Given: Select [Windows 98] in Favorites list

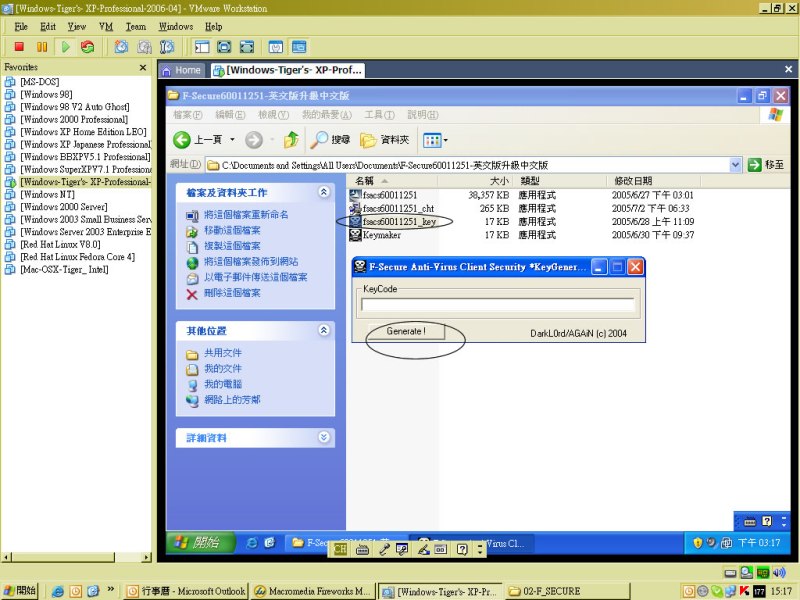Looking at the screenshot, I should click(46, 94).
